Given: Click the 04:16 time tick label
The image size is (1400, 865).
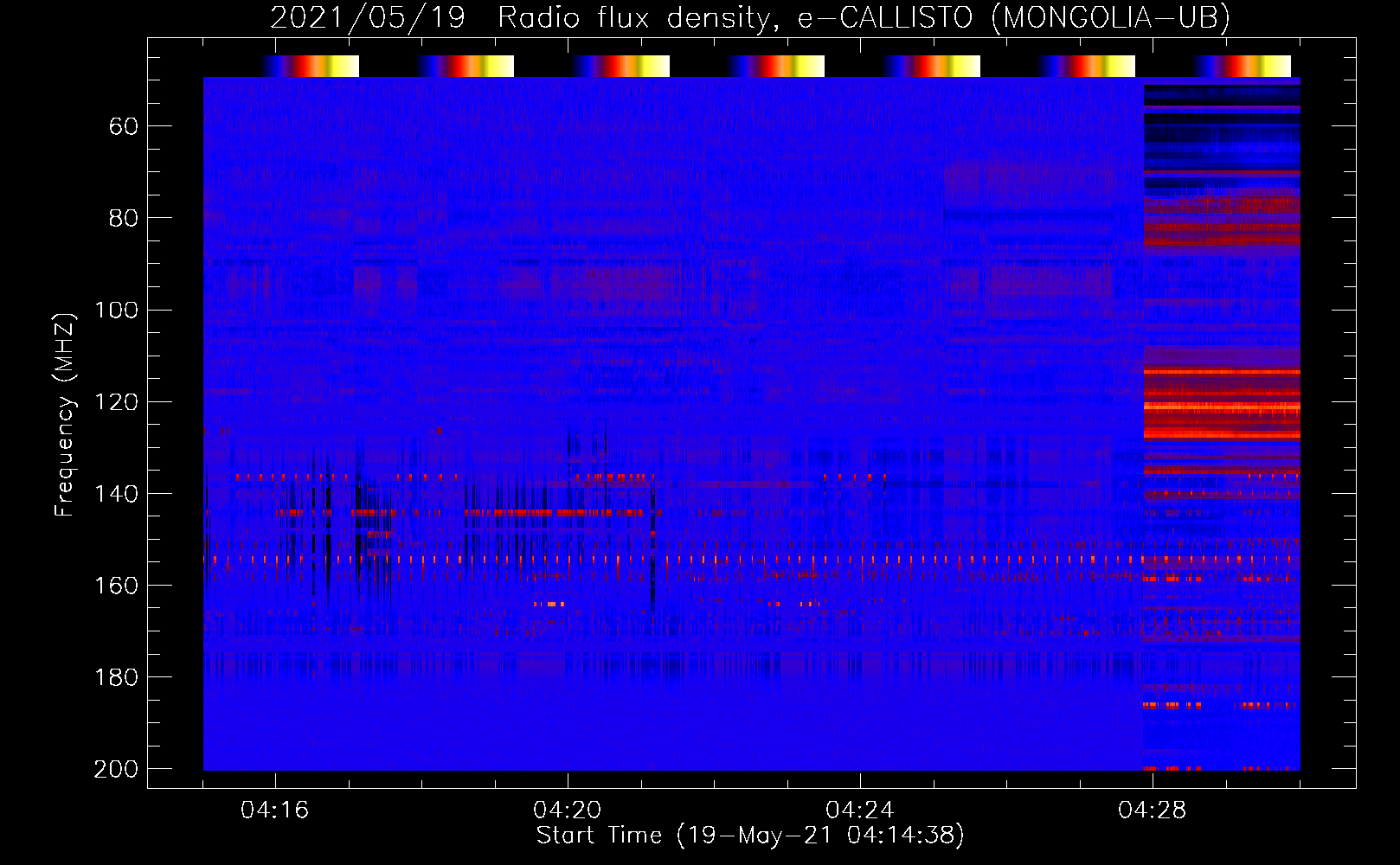Looking at the screenshot, I should (275, 811).
